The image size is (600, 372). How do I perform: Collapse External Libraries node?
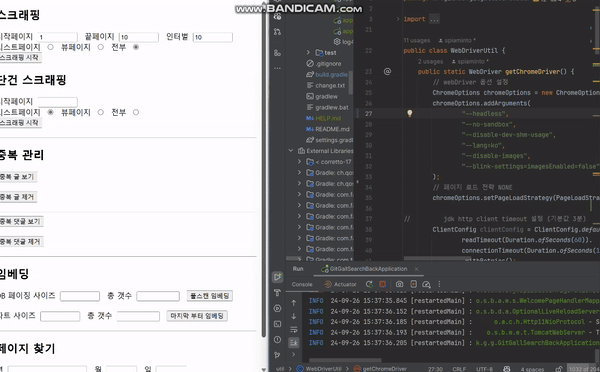(291, 151)
